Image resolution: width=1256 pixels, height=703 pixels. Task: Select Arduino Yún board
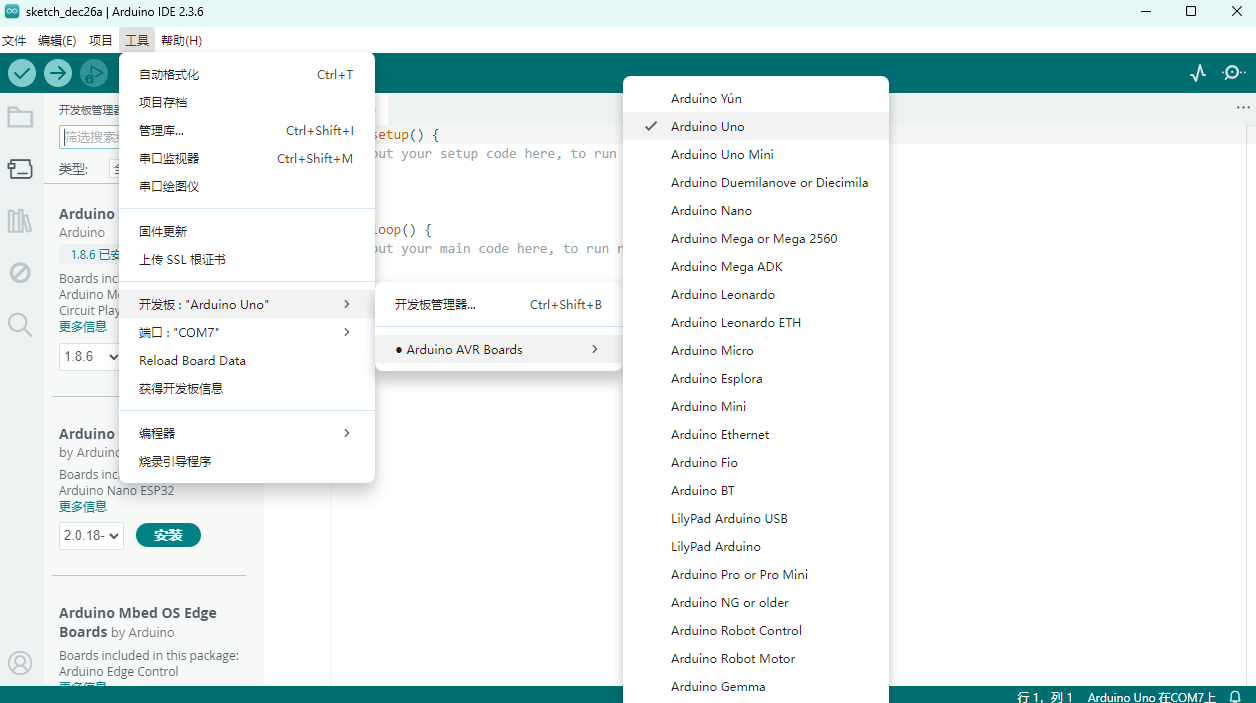point(756,98)
